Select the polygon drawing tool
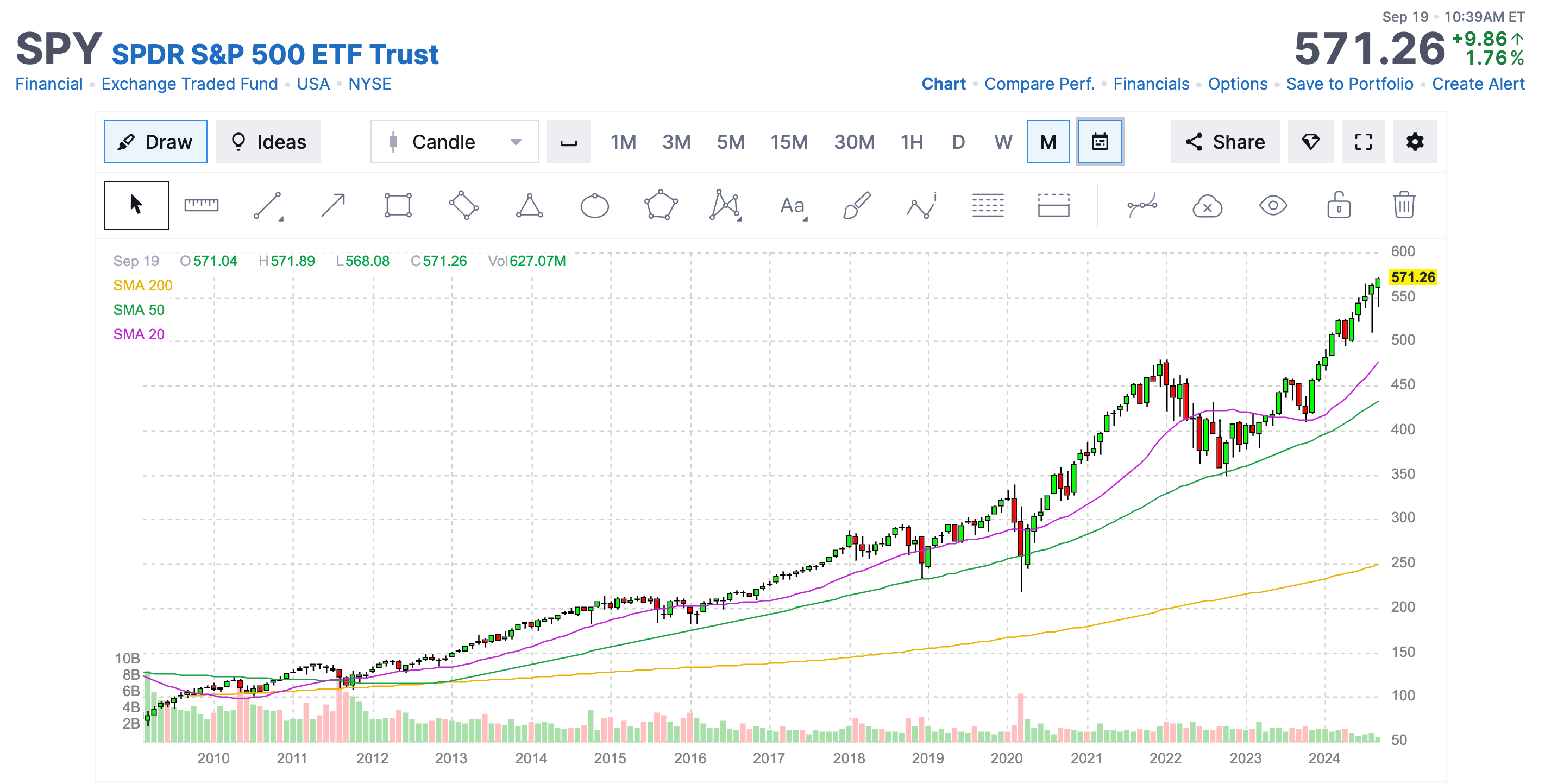This screenshot has height=784, width=1545. (661, 206)
